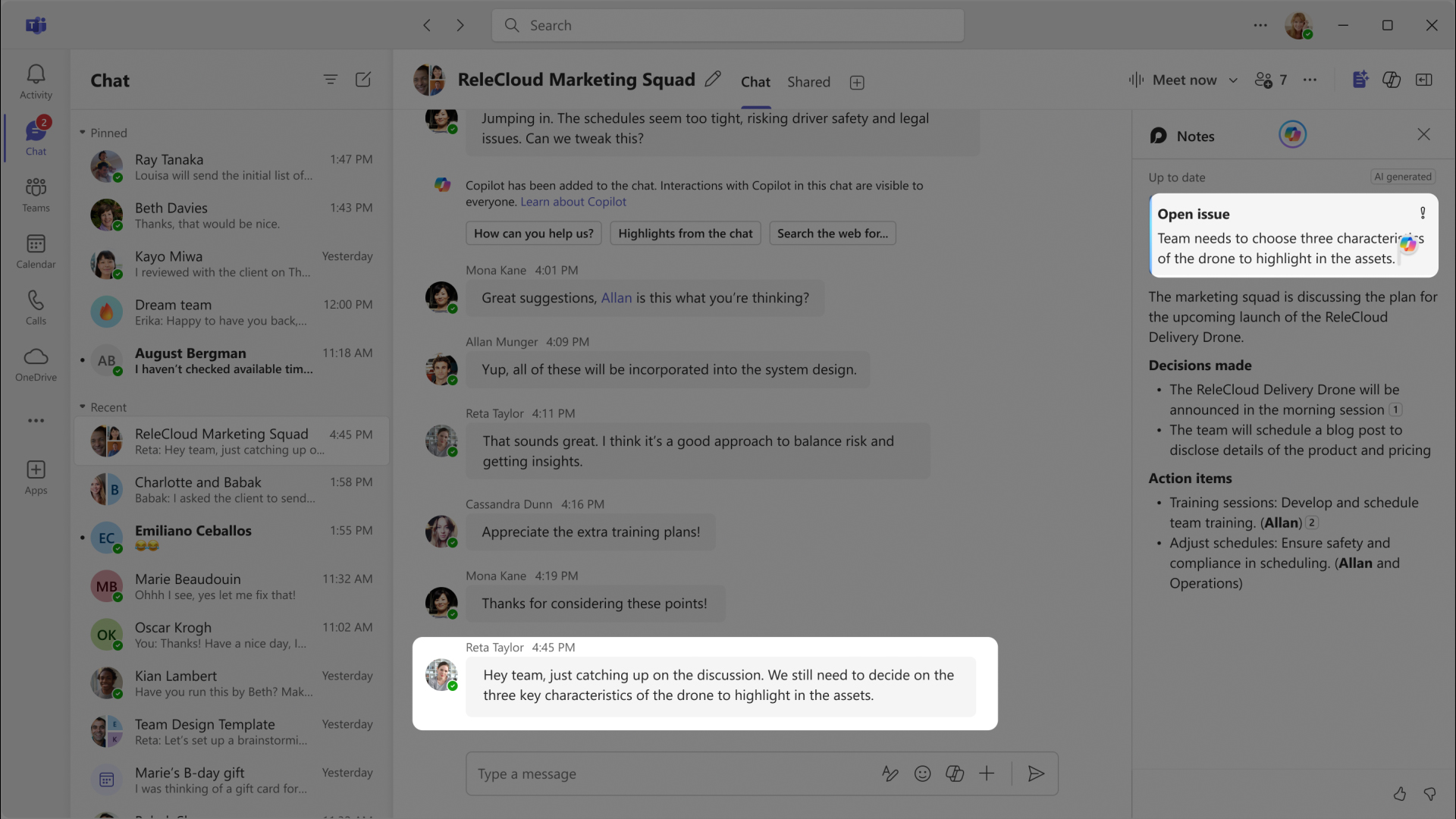Screen dimensions: 1456x819
Task: View the 7 participants
Action: (1271, 80)
